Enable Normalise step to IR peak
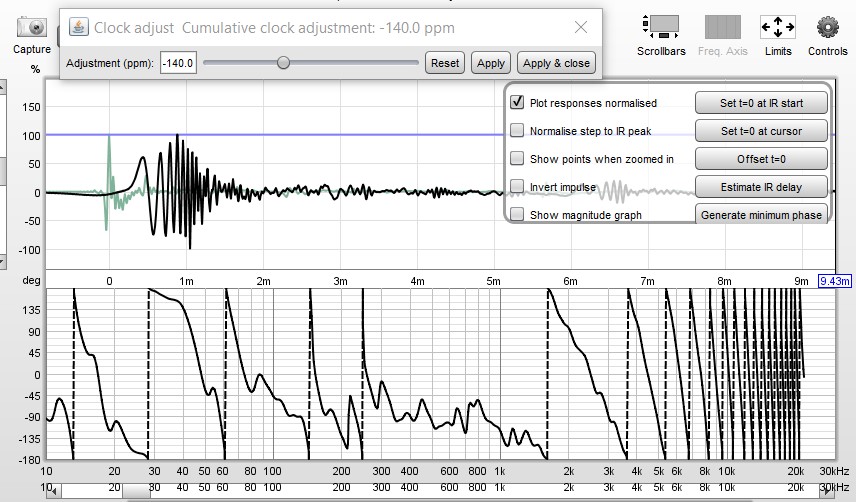 click(x=517, y=130)
